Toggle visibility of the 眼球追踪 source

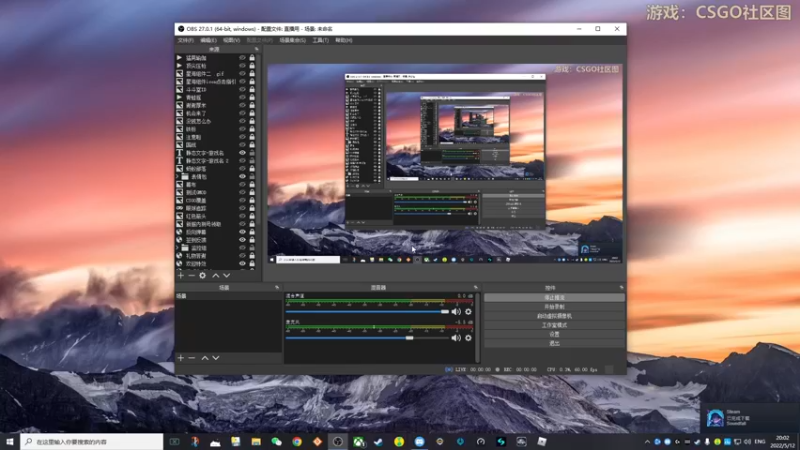tap(242, 208)
